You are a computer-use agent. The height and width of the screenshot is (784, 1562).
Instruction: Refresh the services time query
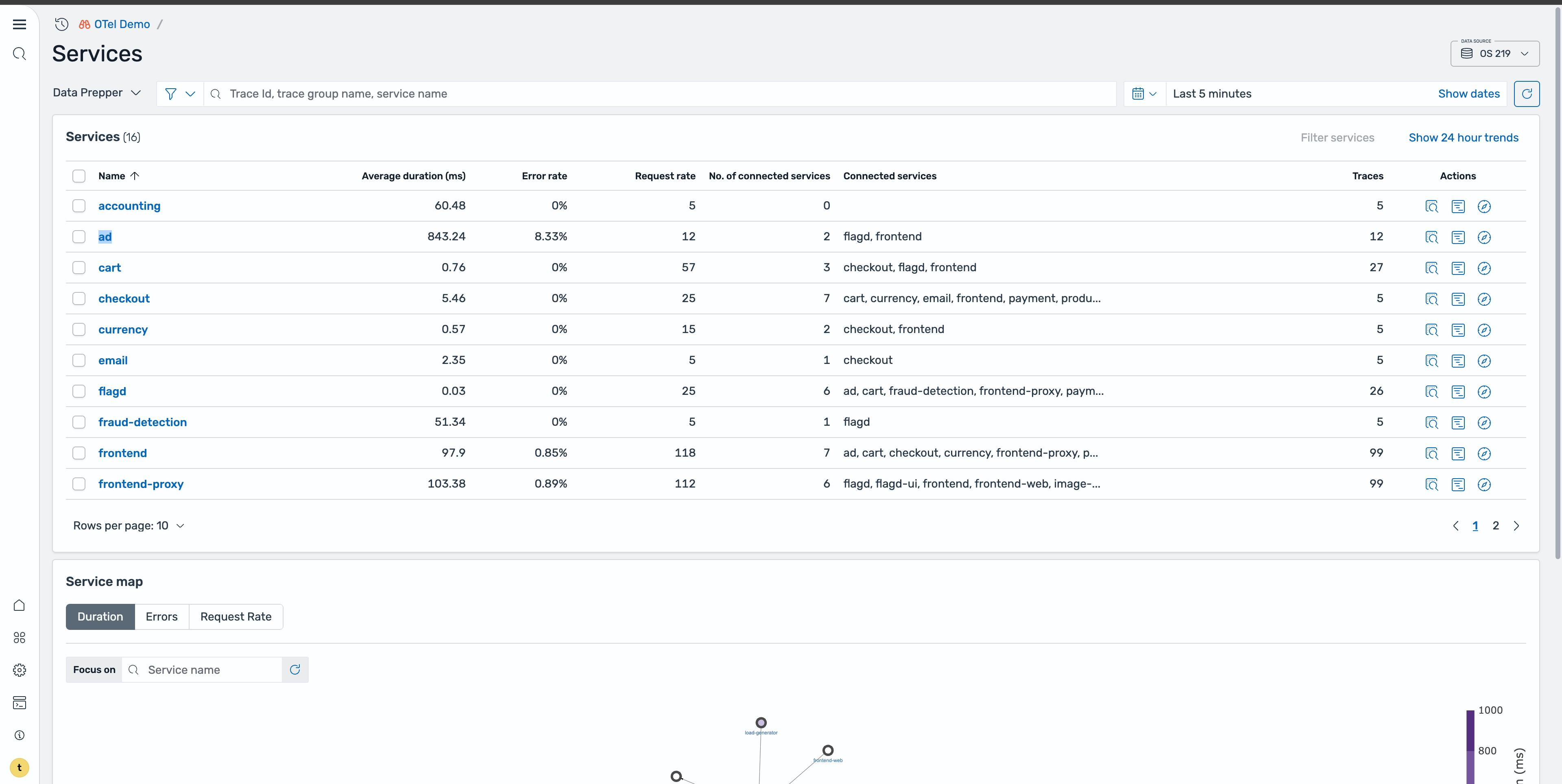coord(1526,94)
